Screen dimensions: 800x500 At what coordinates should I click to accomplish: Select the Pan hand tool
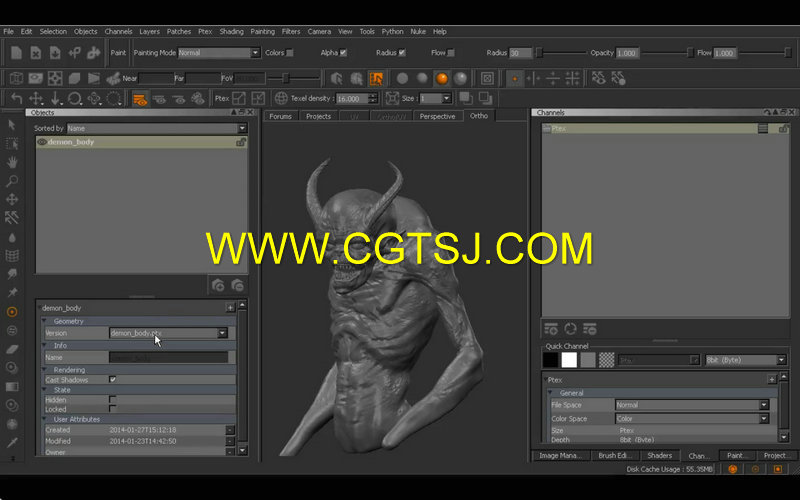[12, 162]
